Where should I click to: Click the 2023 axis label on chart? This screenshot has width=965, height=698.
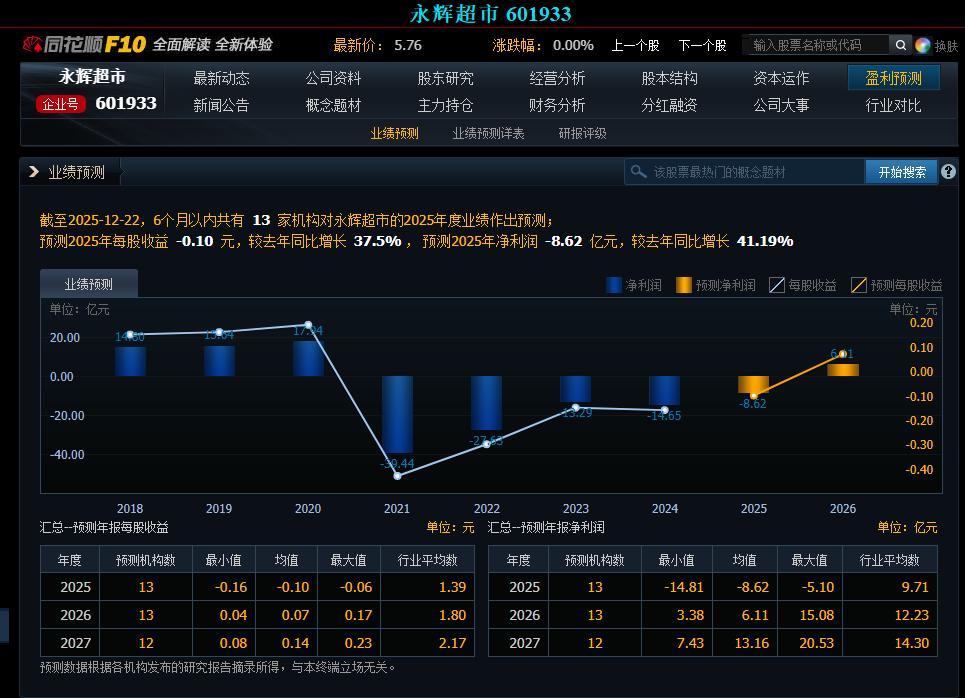576,508
